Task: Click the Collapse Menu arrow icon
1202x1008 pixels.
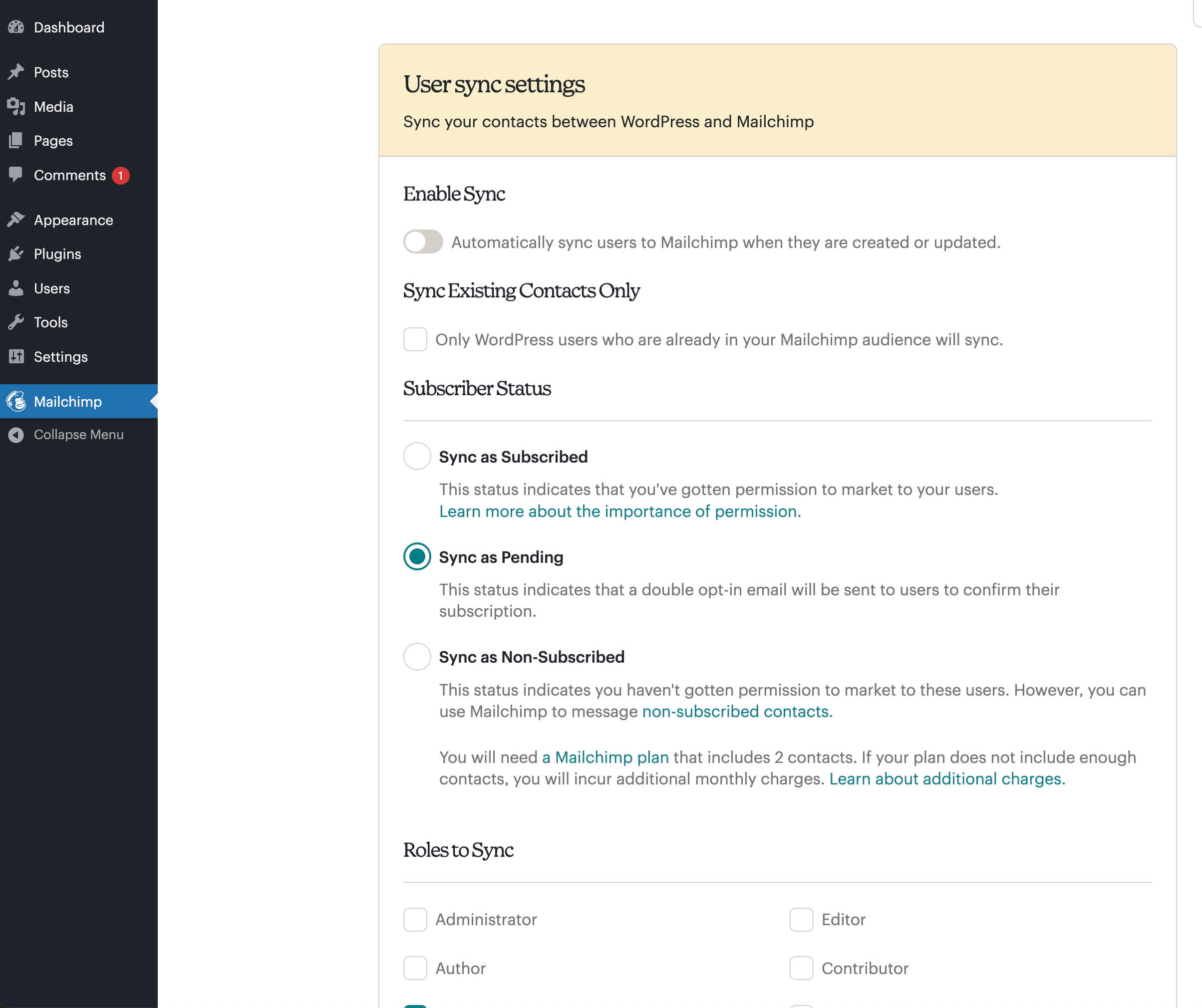Action: [x=16, y=435]
